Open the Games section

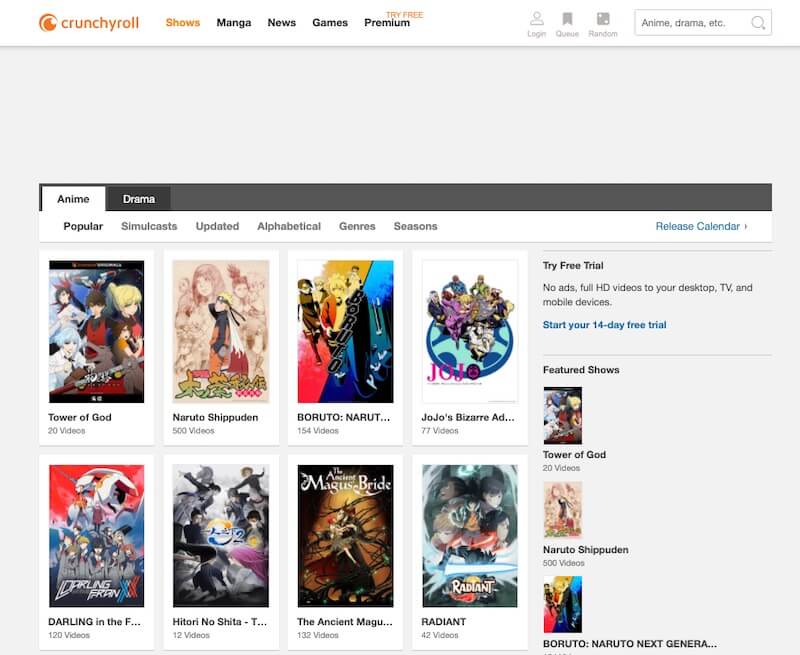[x=330, y=22]
